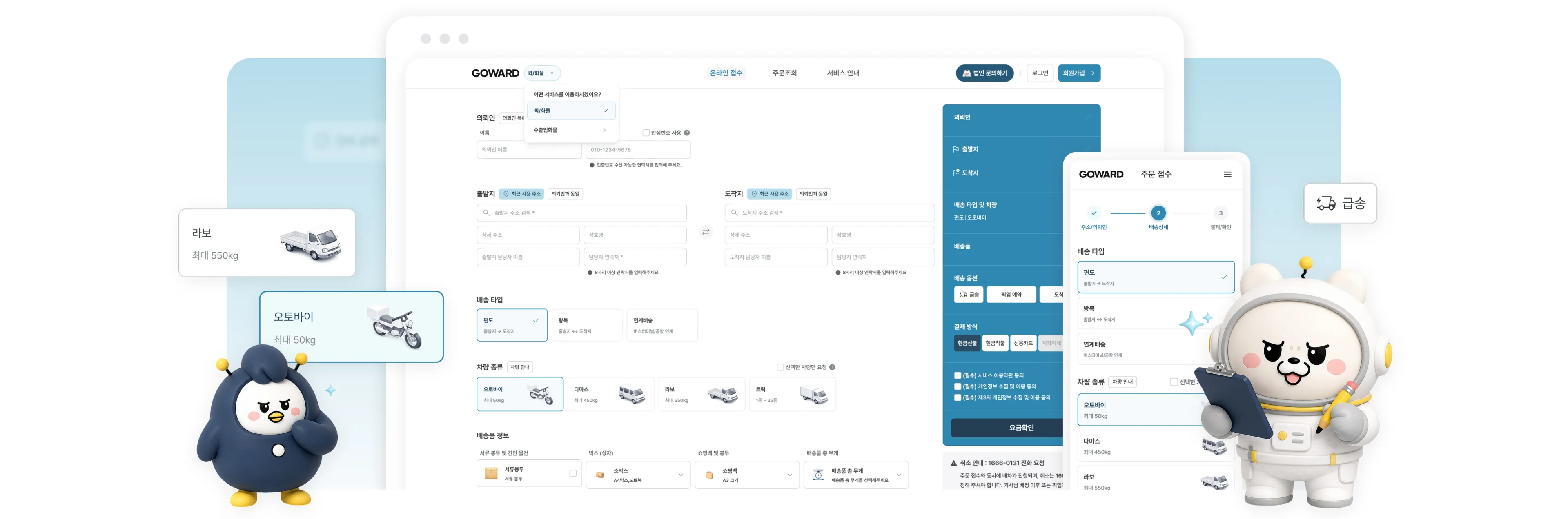Click the 요금확인 button

pos(1007,428)
